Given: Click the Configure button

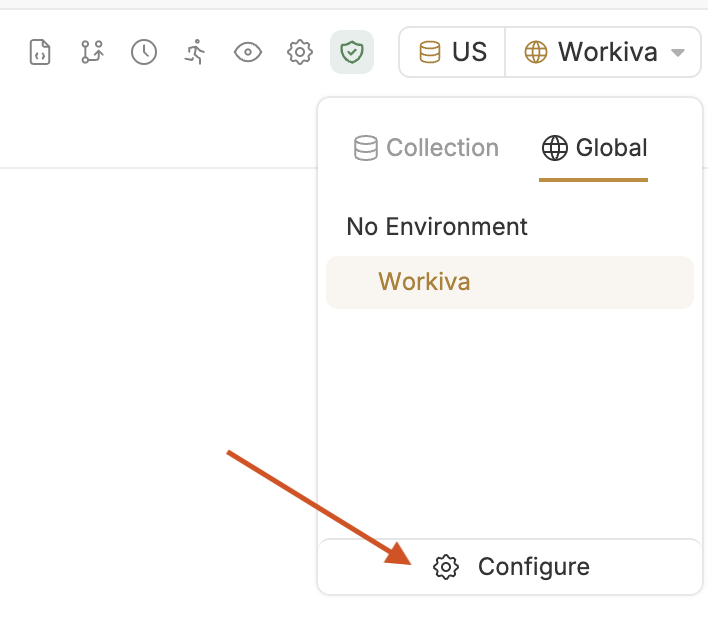Looking at the screenshot, I should pos(510,567).
